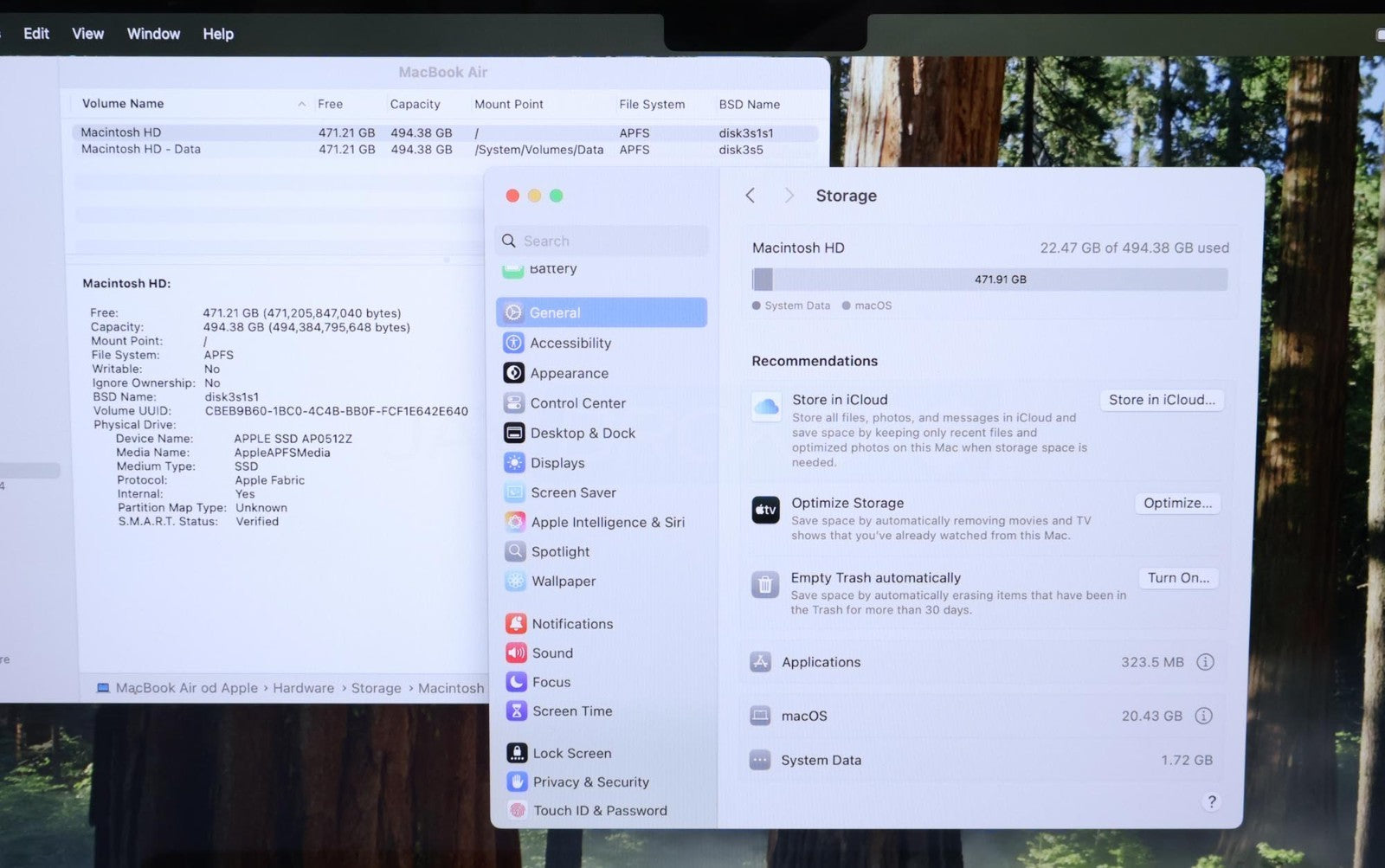1385x868 pixels.
Task: Open Accessibility settings icon in sidebar
Action: pyautogui.click(x=513, y=343)
